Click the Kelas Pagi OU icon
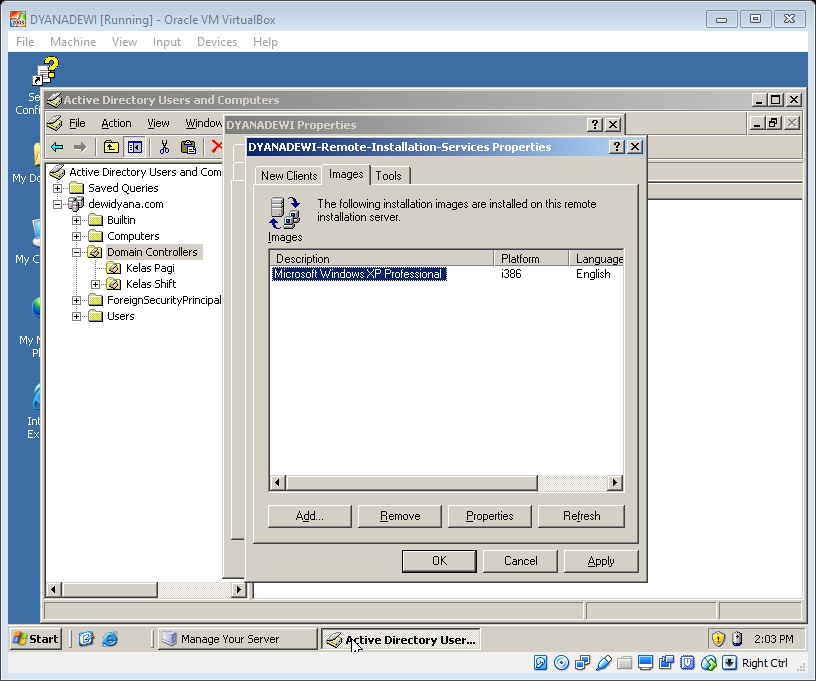816x681 pixels. [113, 268]
